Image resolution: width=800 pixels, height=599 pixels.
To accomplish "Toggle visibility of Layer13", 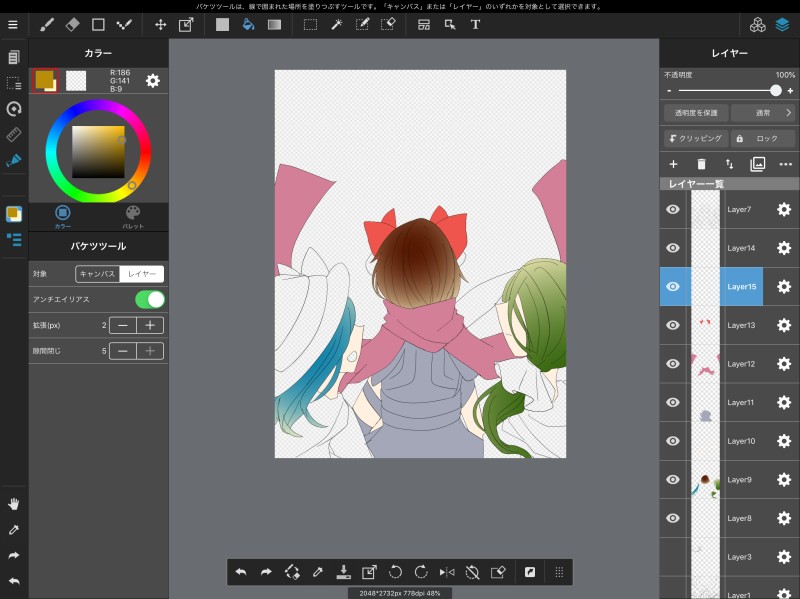I will click(x=673, y=324).
